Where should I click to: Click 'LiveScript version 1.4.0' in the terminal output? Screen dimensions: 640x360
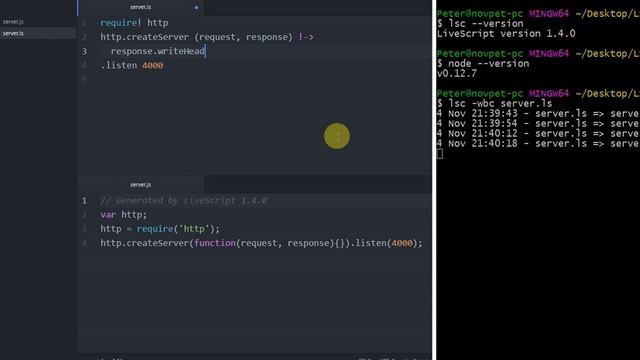(x=506, y=33)
